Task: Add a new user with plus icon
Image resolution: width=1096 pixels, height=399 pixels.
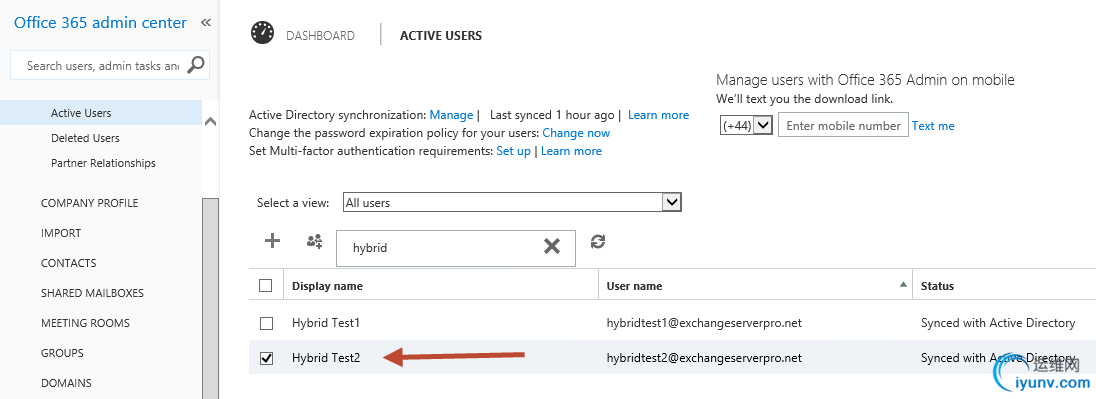Action: 272,241
